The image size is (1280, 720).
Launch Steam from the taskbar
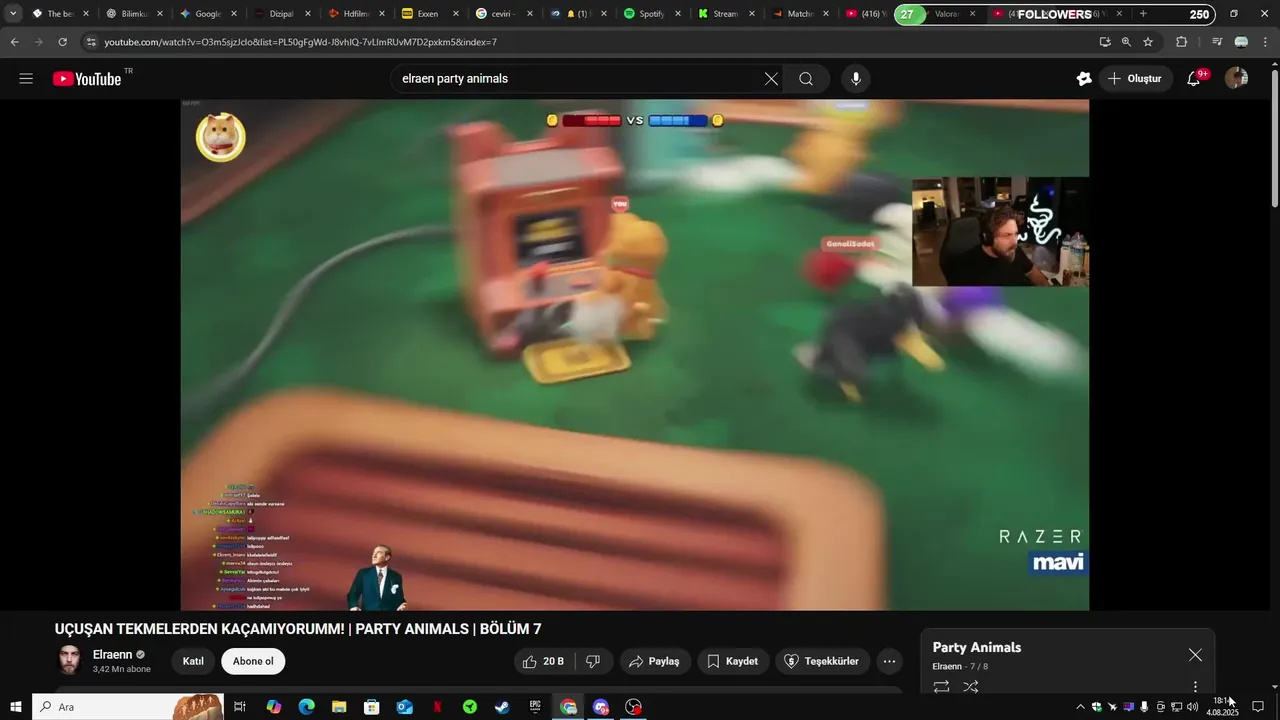[x=502, y=707]
